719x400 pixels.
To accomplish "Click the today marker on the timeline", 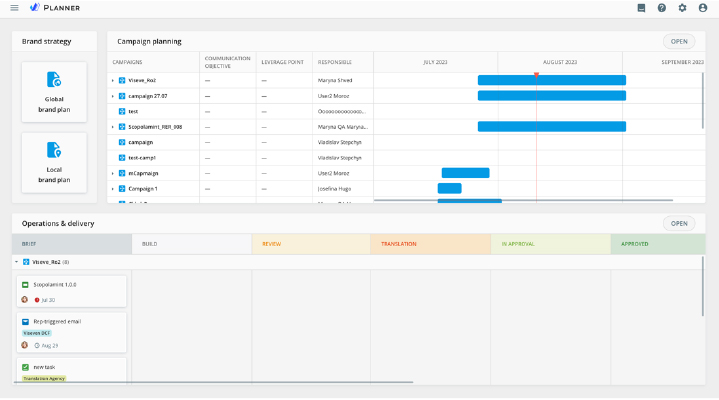I will pos(536,74).
